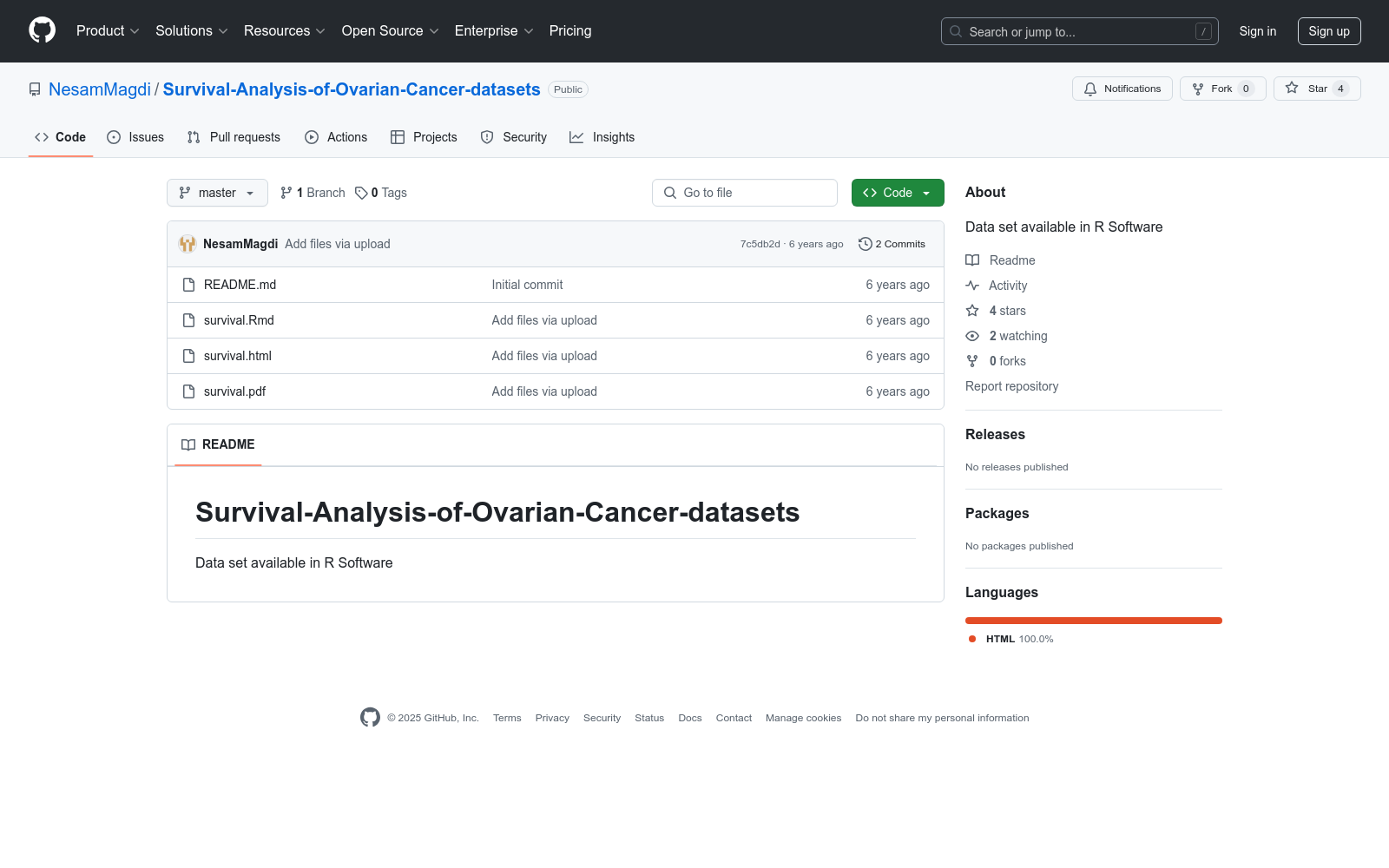Image resolution: width=1389 pixels, height=868 pixels.
Task: Click the pulse icon beside Activity
Action: coord(972,286)
